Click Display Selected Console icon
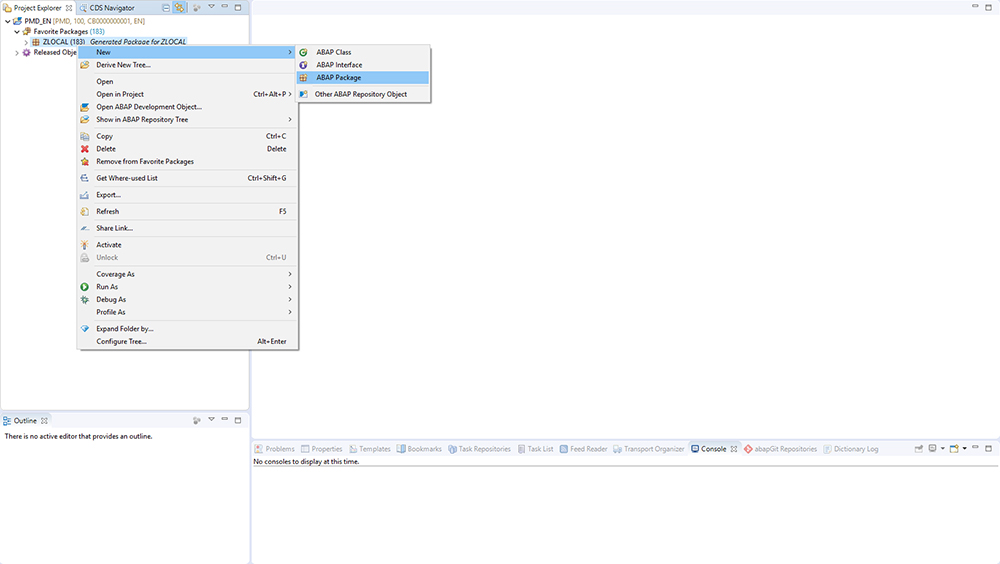 [932, 449]
